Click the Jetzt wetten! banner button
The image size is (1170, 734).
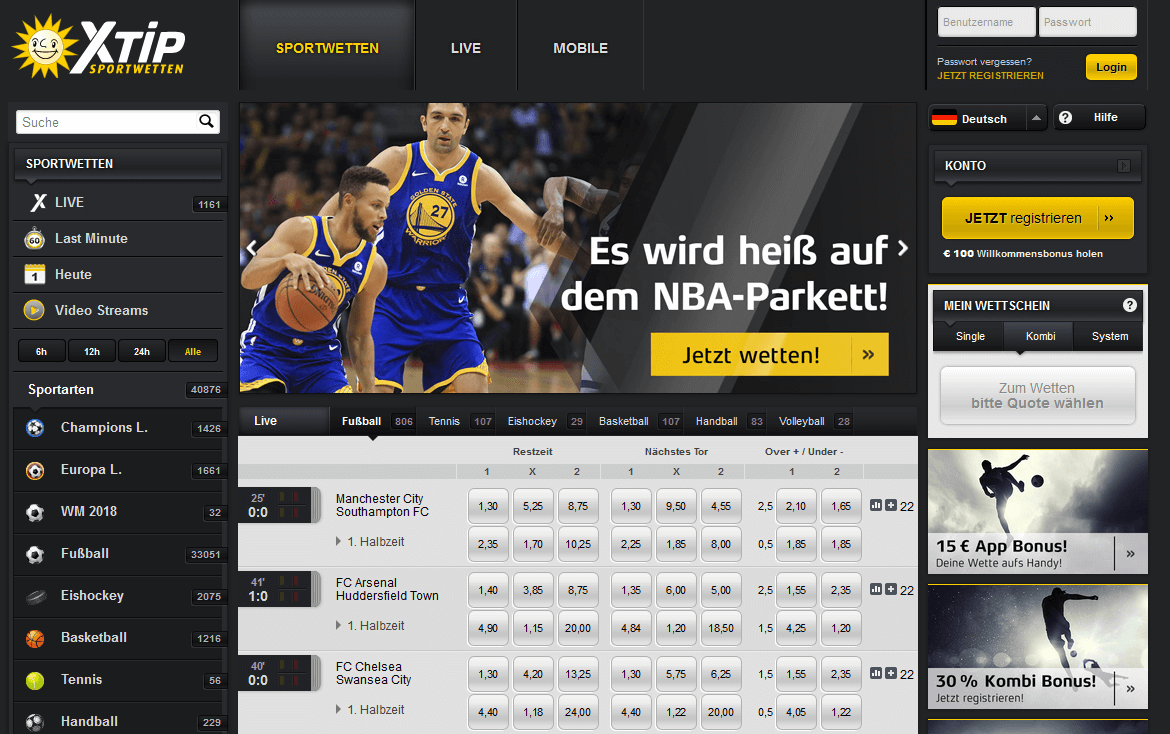pyautogui.click(x=769, y=354)
